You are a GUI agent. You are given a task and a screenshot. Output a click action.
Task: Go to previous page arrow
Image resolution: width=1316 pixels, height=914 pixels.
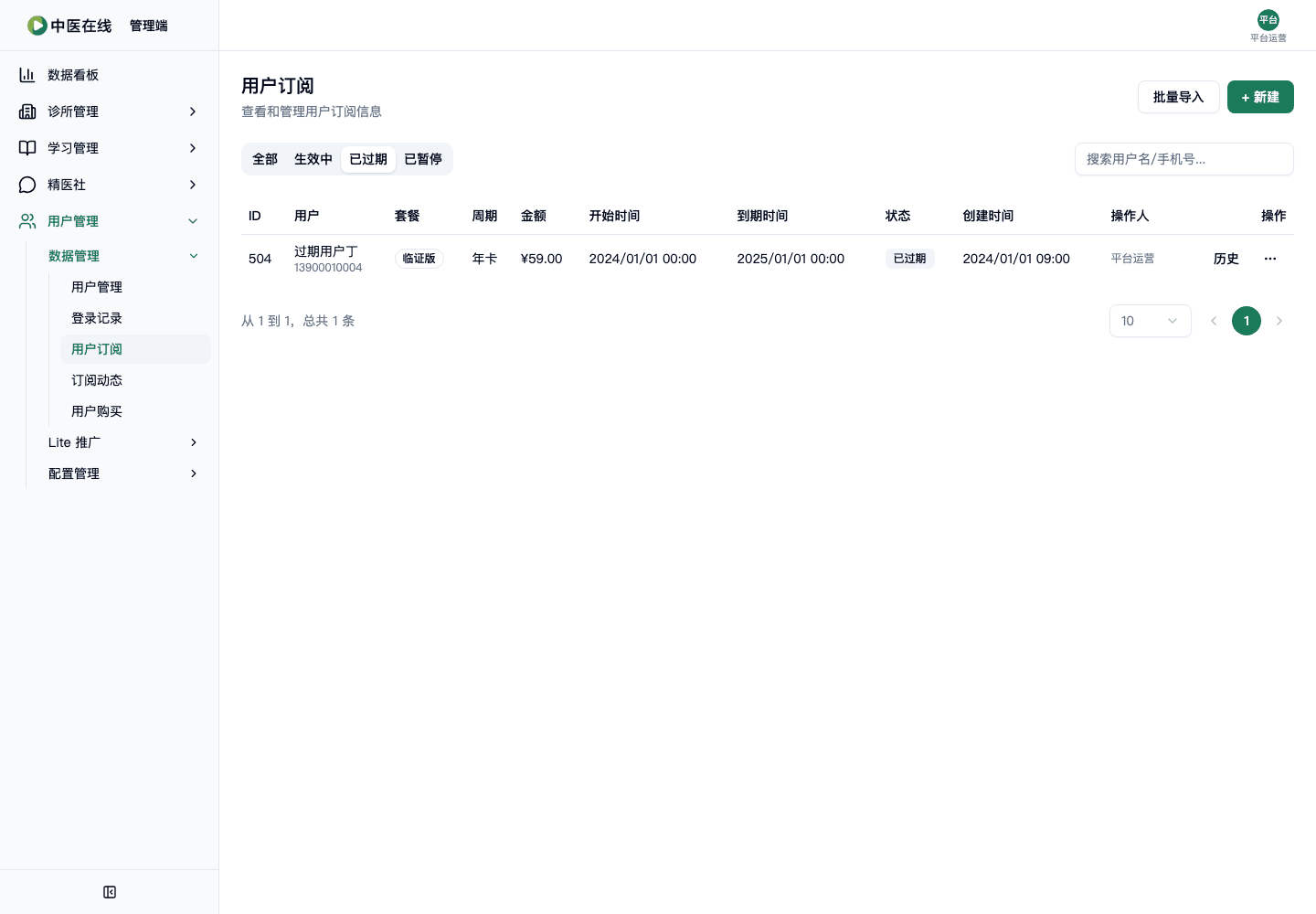[x=1214, y=321]
